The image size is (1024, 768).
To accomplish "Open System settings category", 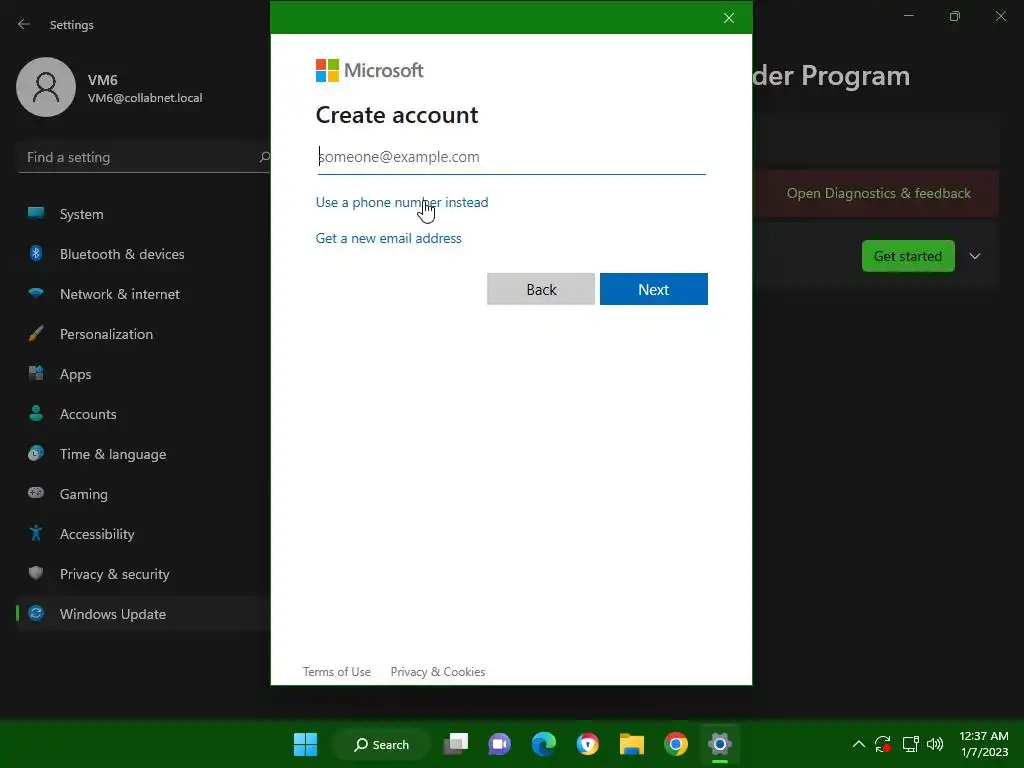I will coord(144,214).
